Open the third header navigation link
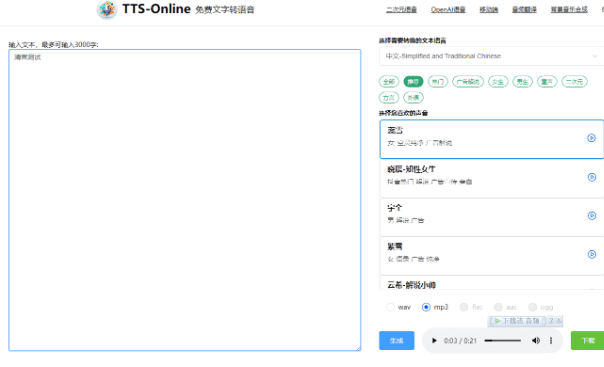 point(488,10)
